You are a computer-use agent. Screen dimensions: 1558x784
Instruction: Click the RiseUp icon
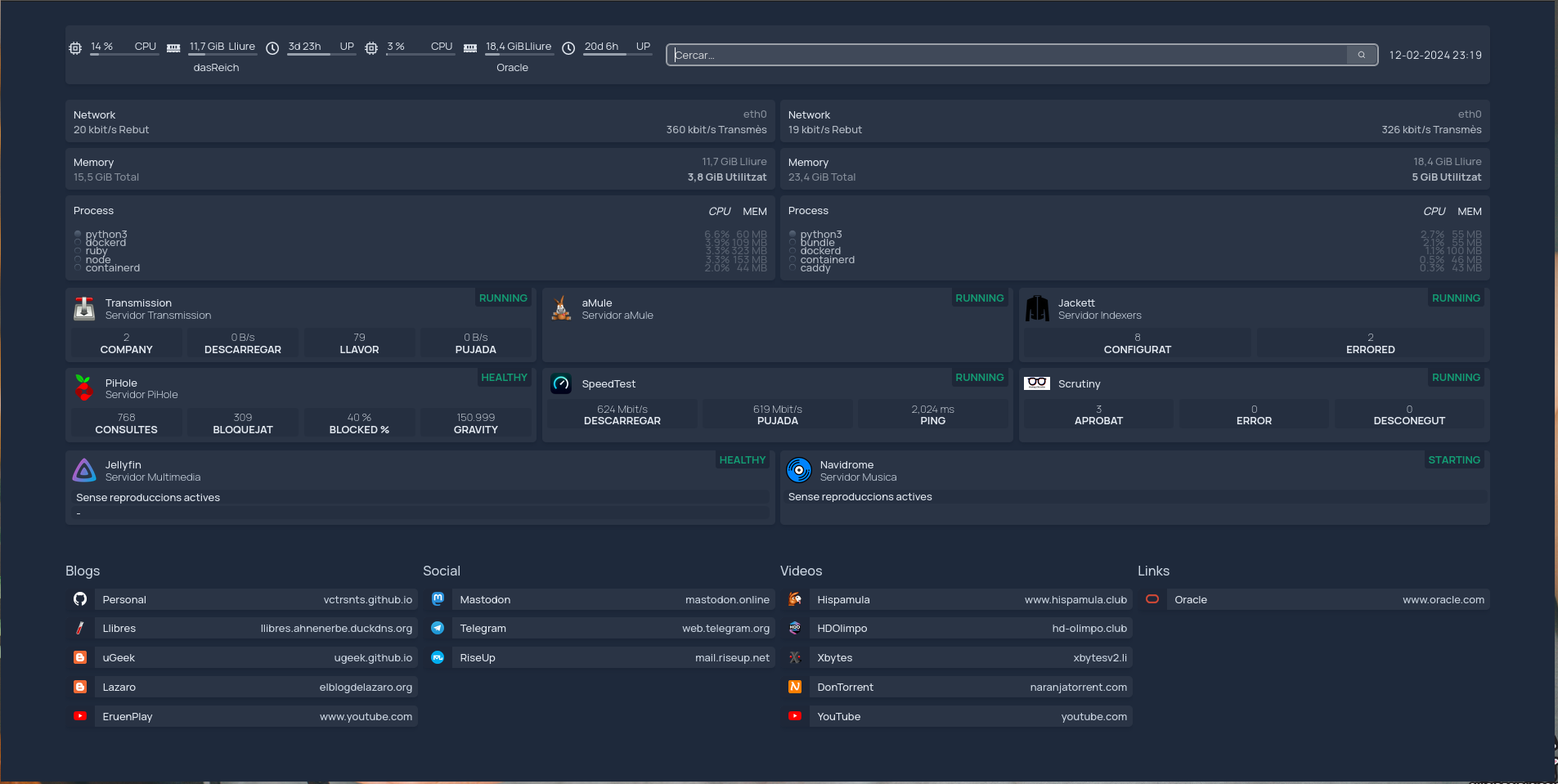pyautogui.click(x=438, y=657)
